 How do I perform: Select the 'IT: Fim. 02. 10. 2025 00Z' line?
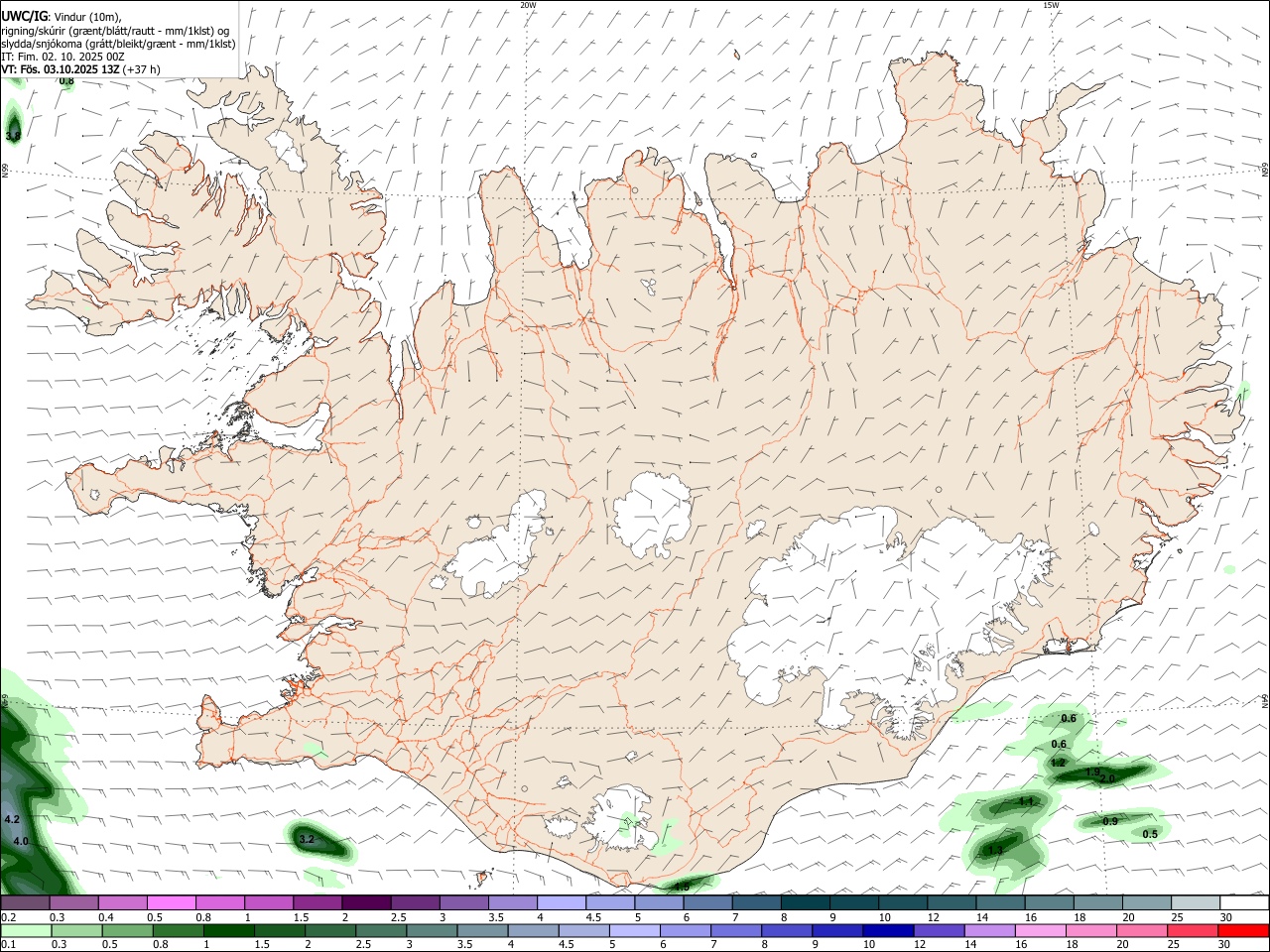[x=63, y=57]
